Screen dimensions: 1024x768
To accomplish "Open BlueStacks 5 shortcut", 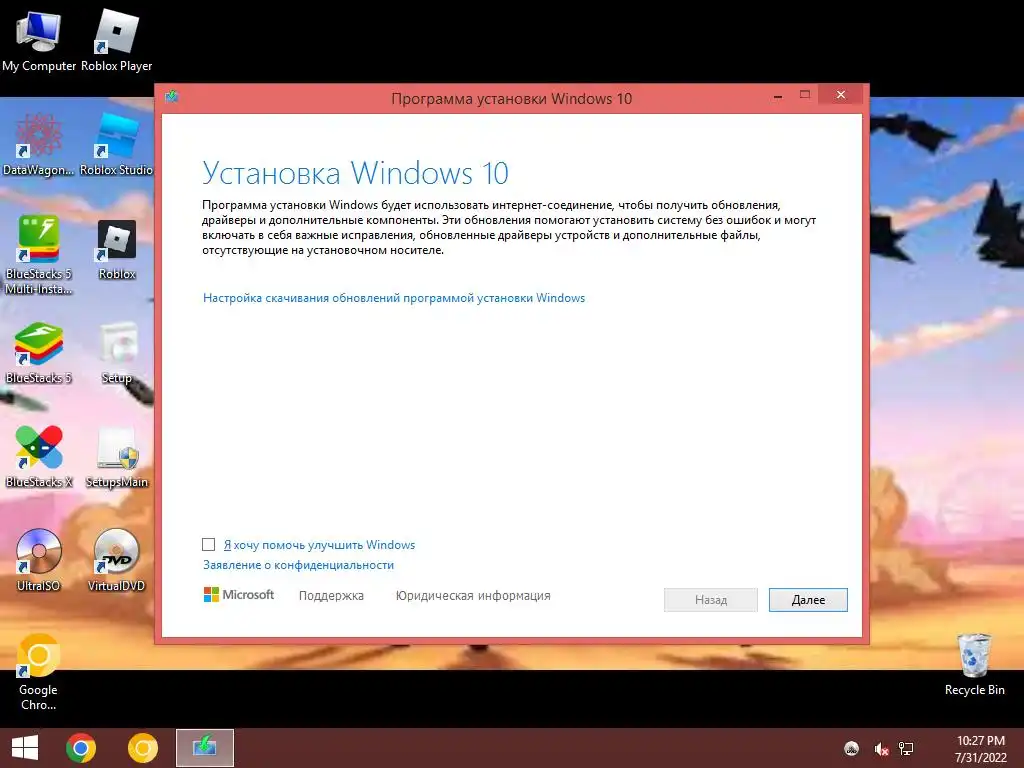I will 39,353.
